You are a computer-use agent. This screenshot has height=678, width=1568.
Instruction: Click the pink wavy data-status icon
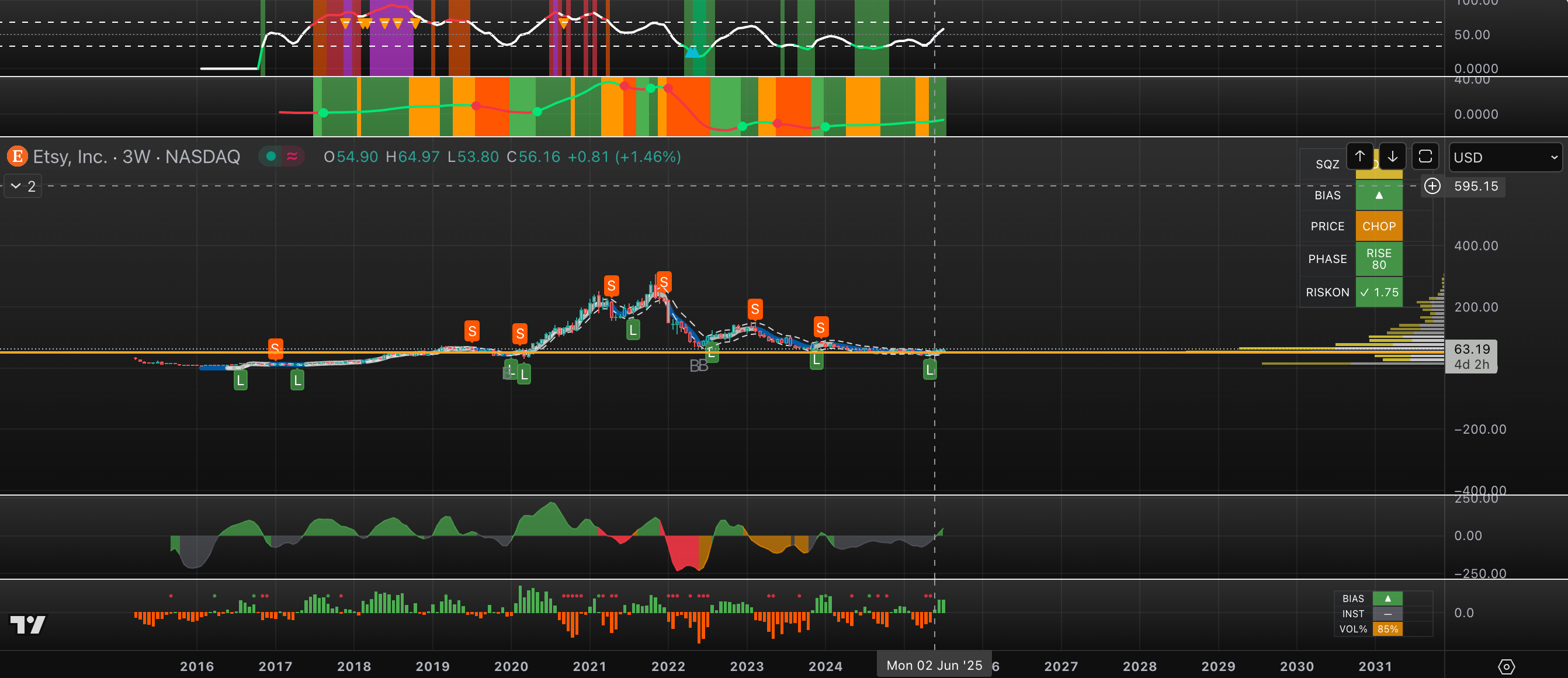pos(292,157)
